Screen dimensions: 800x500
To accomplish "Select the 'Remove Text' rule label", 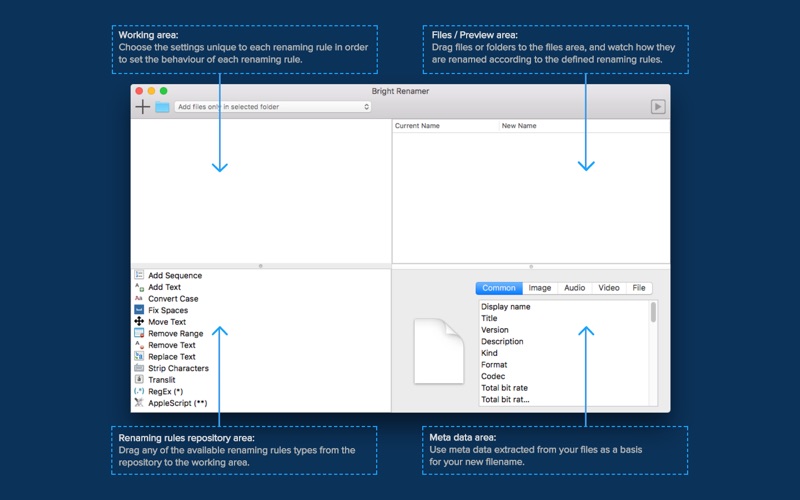I will pyautogui.click(x=171, y=345).
